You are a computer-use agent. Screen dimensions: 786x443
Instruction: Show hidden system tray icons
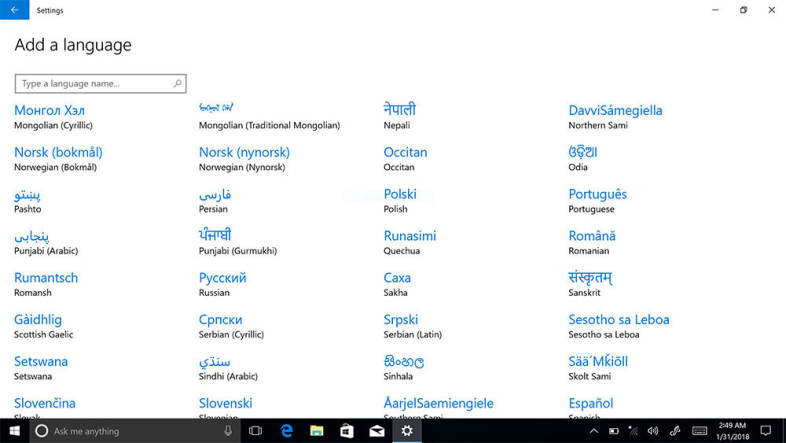593,431
